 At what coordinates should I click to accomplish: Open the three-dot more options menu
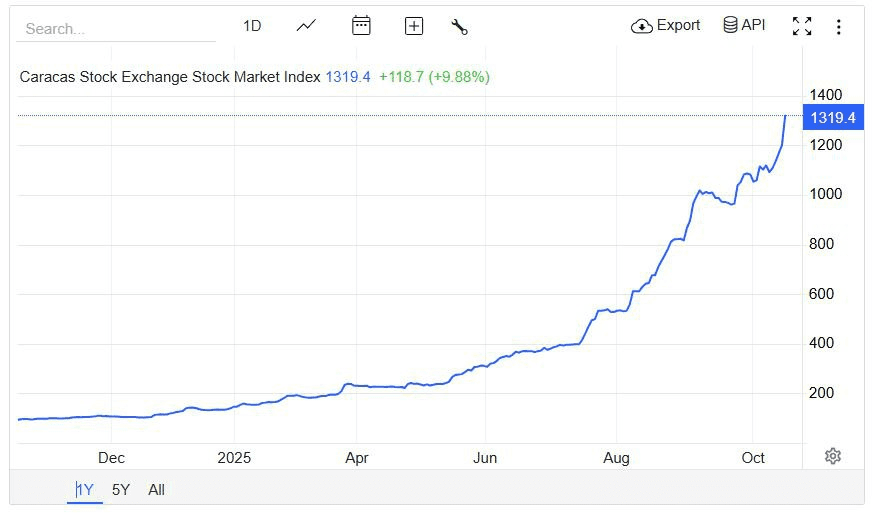tap(838, 27)
